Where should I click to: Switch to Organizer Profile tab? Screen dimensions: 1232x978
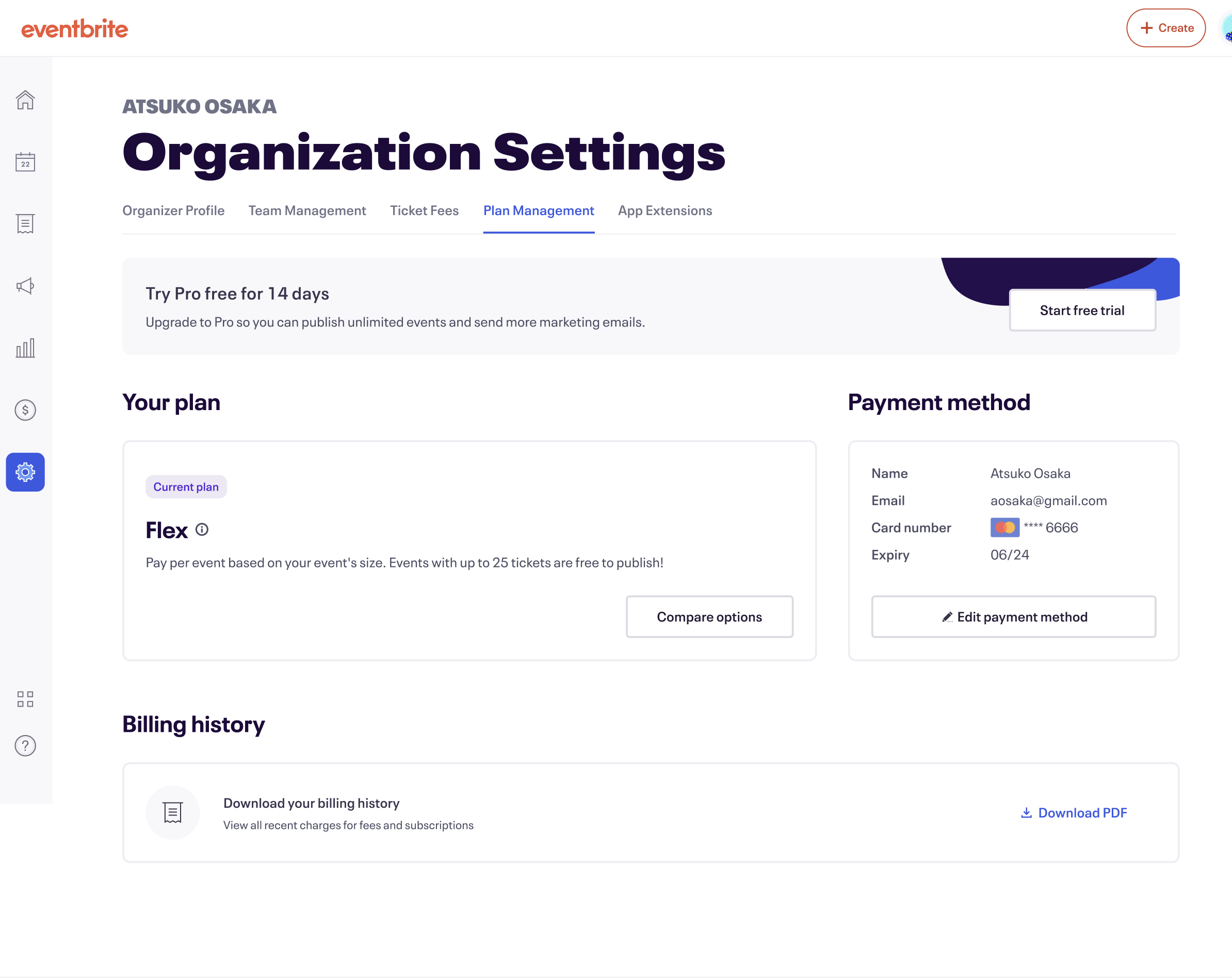[x=173, y=211]
